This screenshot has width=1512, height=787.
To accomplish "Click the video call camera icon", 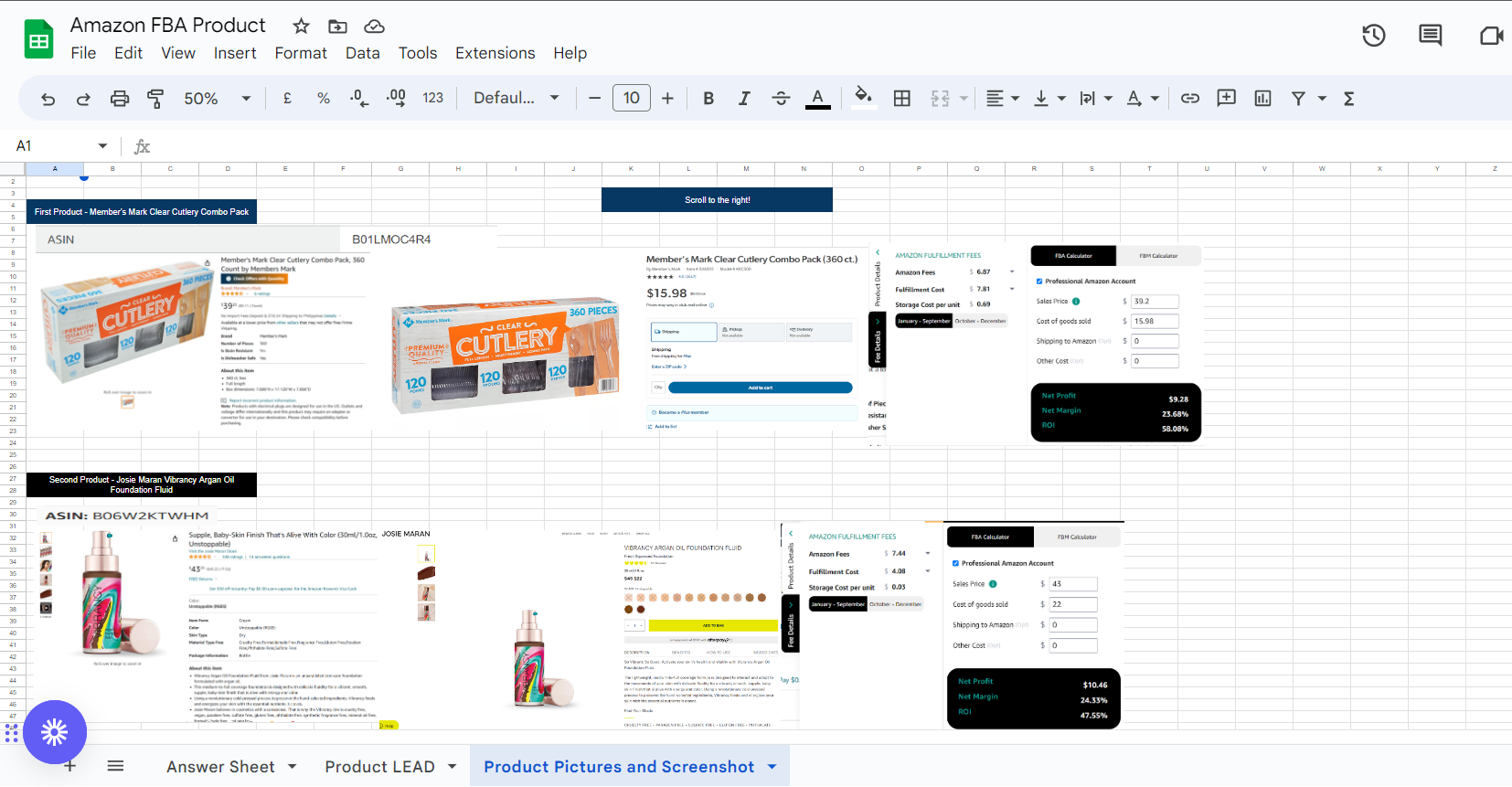I will pyautogui.click(x=1491, y=36).
